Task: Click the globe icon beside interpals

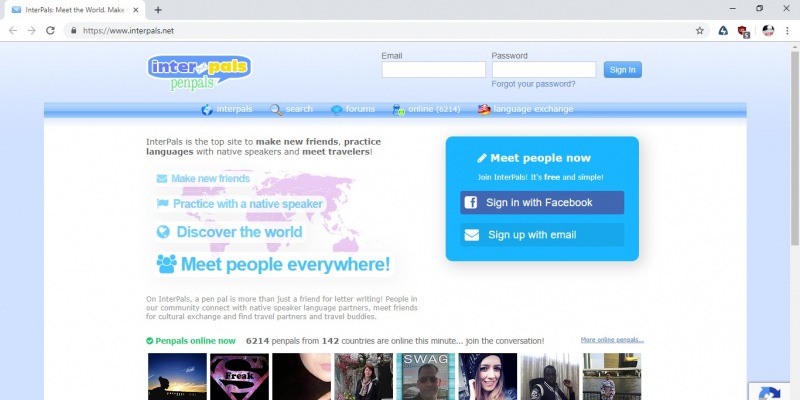Action: [207, 110]
